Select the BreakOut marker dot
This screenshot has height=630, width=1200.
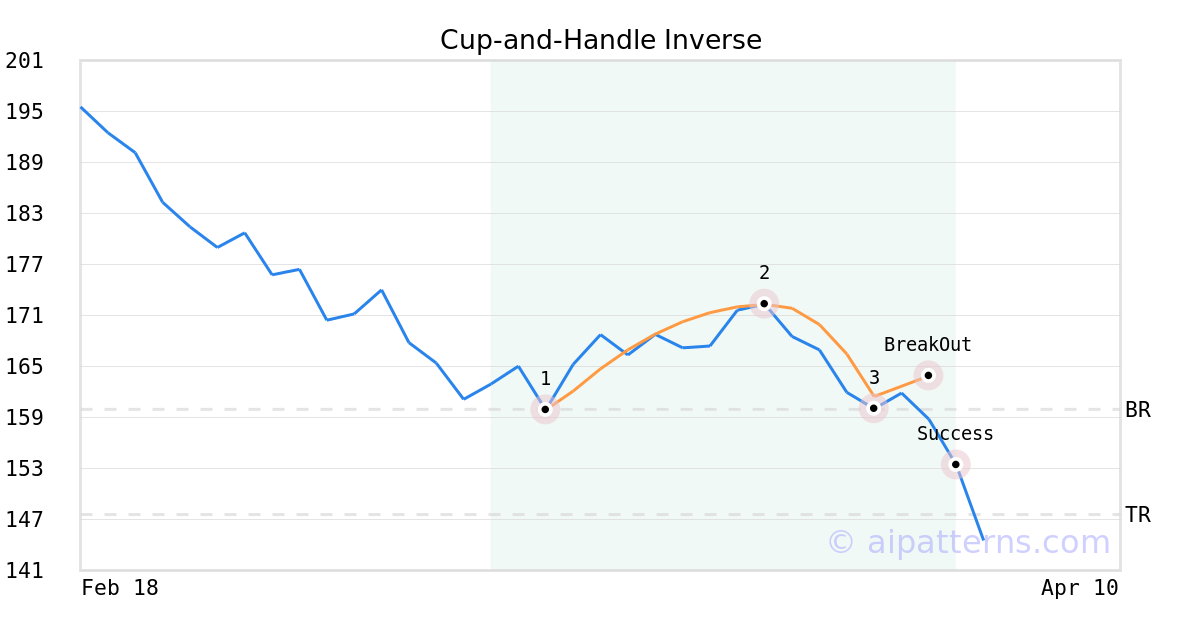click(928, 376)
